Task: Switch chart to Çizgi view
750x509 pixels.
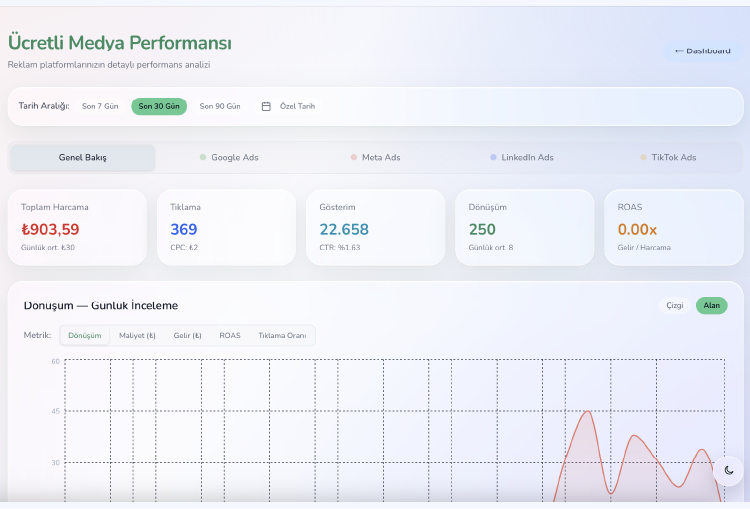Action: click(x=674, y=305)
